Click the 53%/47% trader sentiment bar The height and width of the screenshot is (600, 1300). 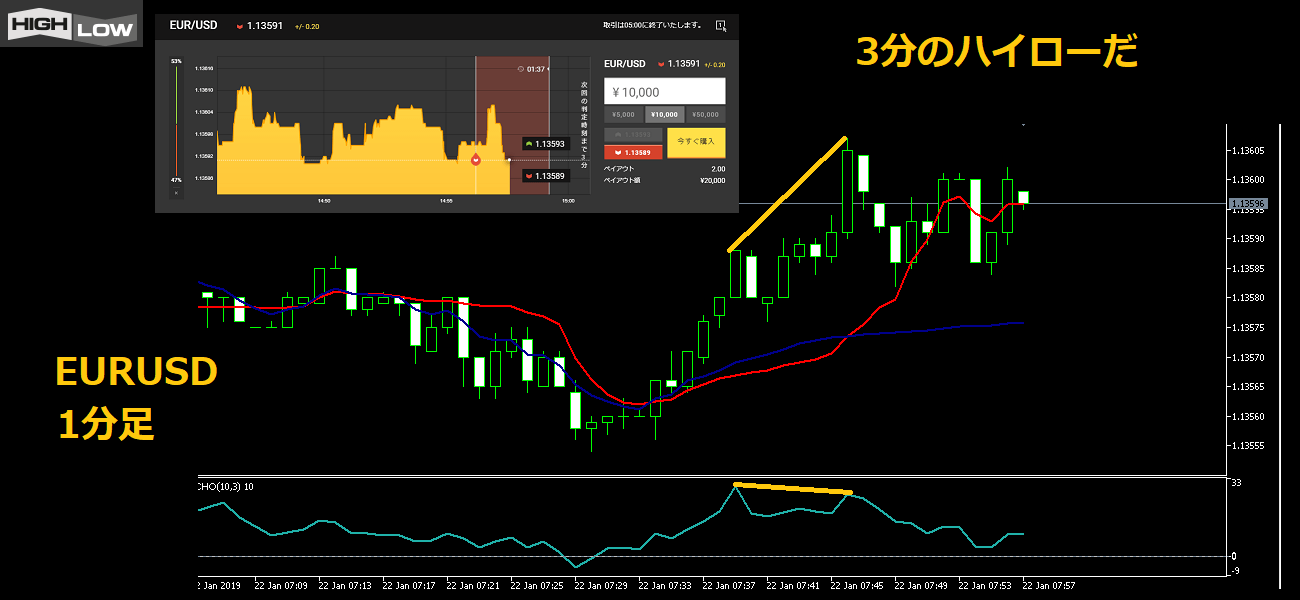(x=176, y=122)
